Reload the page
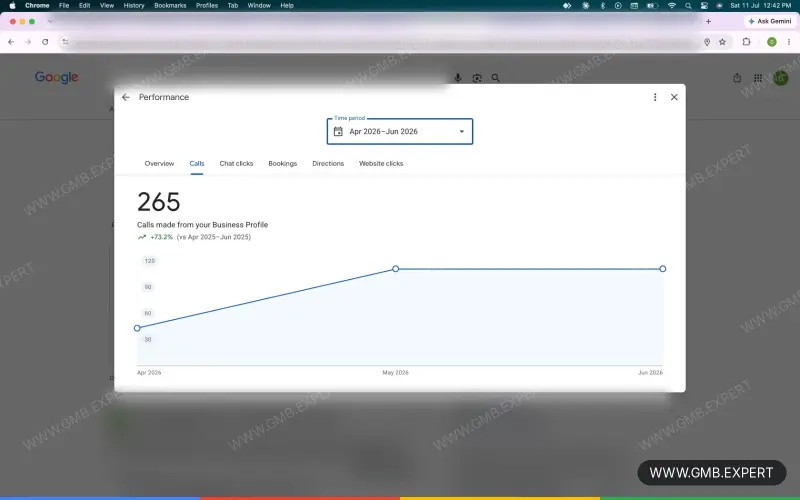This screenshot has width=800, height=500. pos(45,42)
